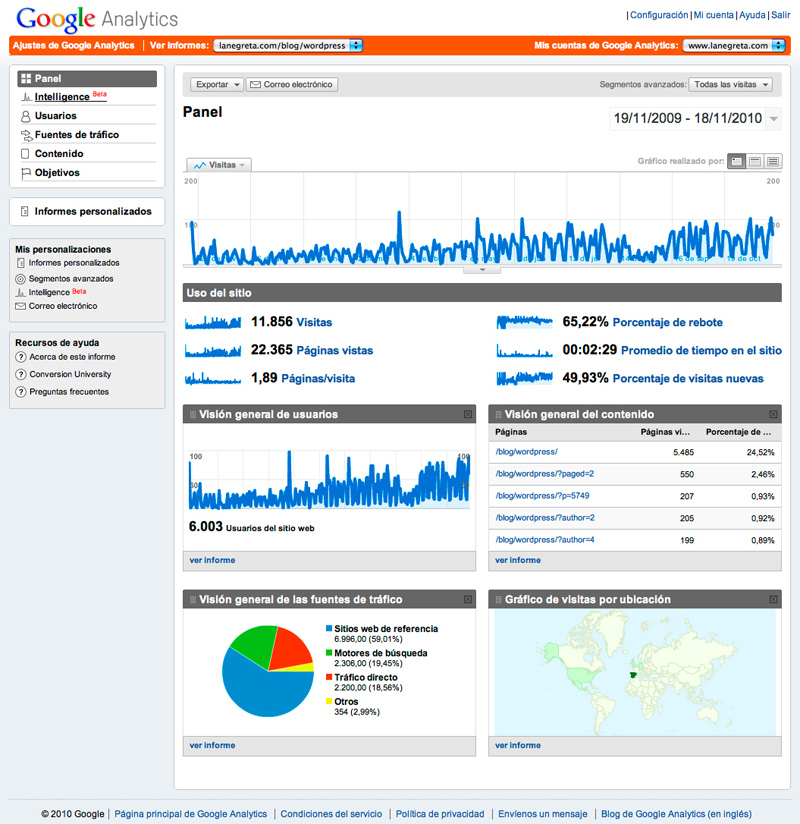Click the blue Sitios web de referencia swatch
Image resolution: width=800 pixels, height=824 pixels.
click(x=329, y=629)
